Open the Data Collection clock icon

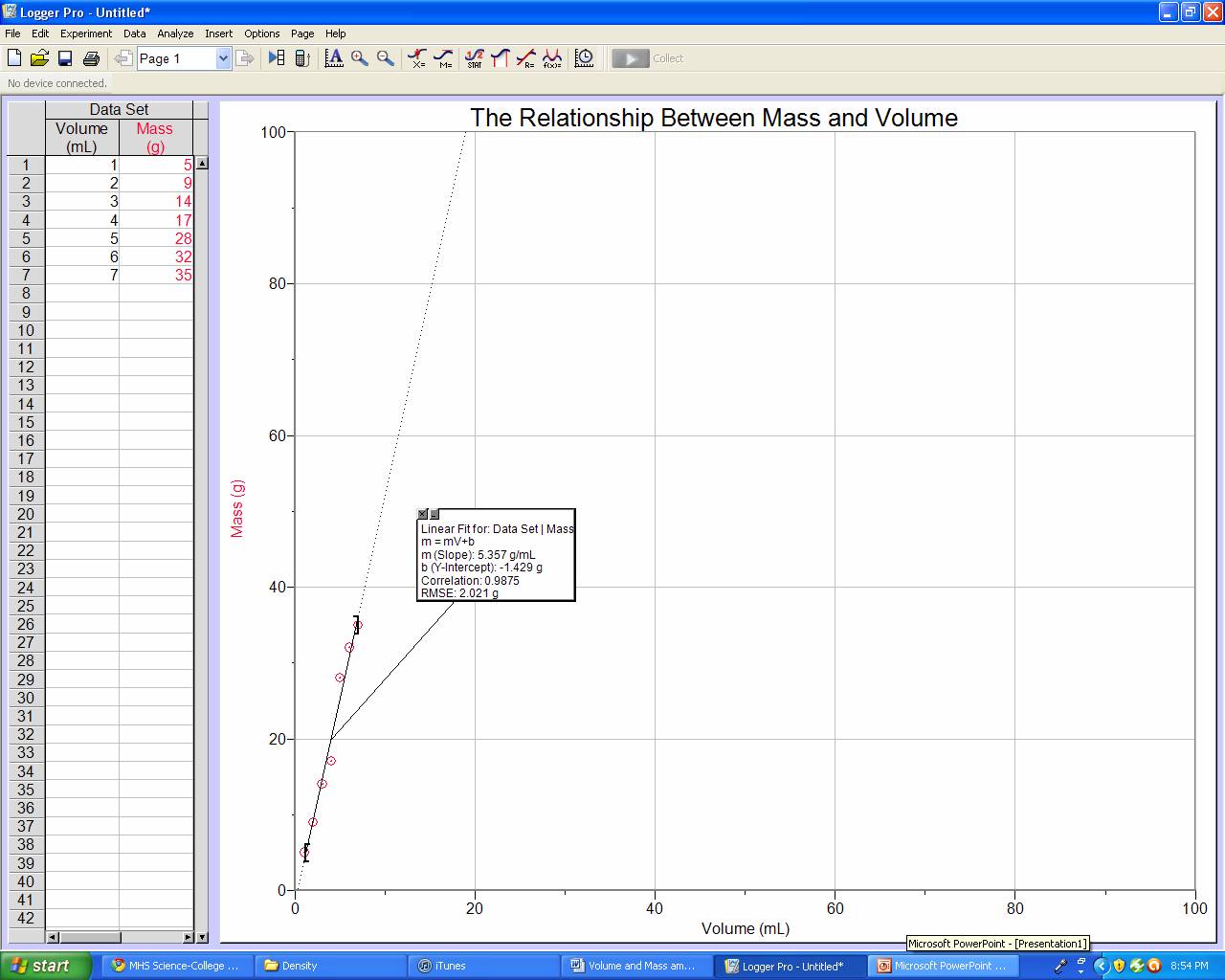(584, 58)
